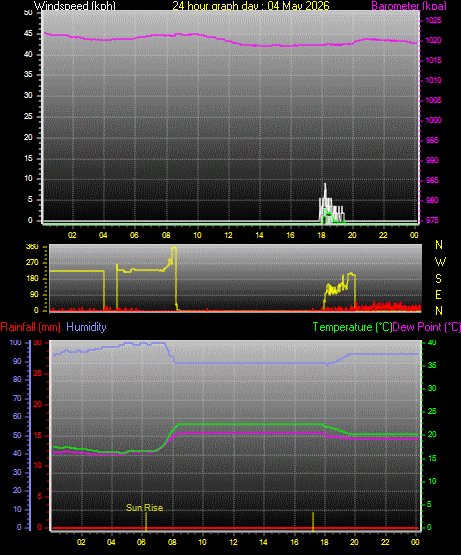
Task: Click the green "Temperature (°C)" legend label
Action: click(352, 327)
